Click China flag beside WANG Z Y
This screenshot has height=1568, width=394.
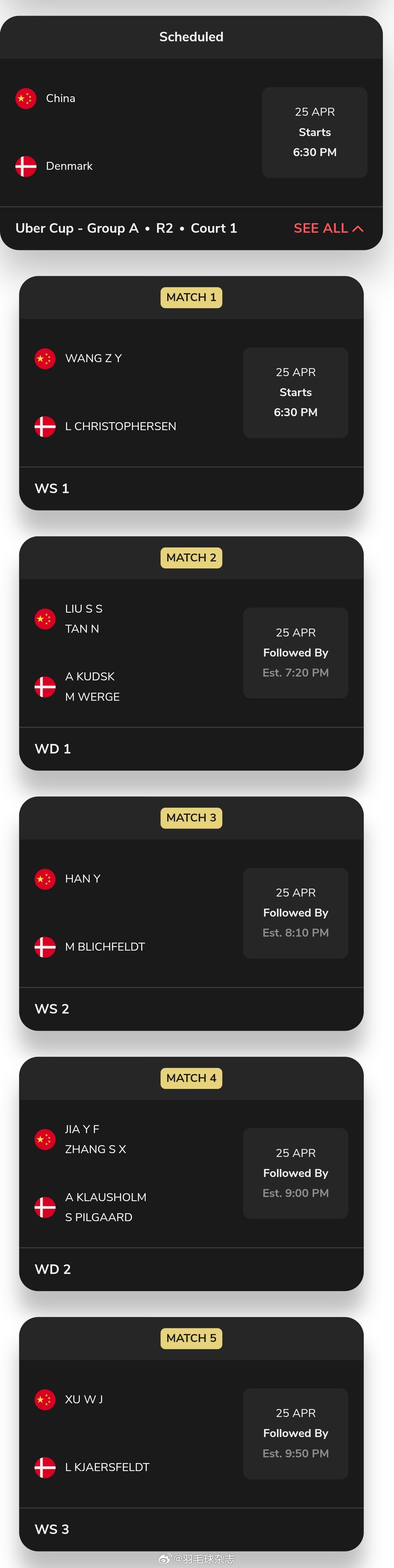coord(45,359)
